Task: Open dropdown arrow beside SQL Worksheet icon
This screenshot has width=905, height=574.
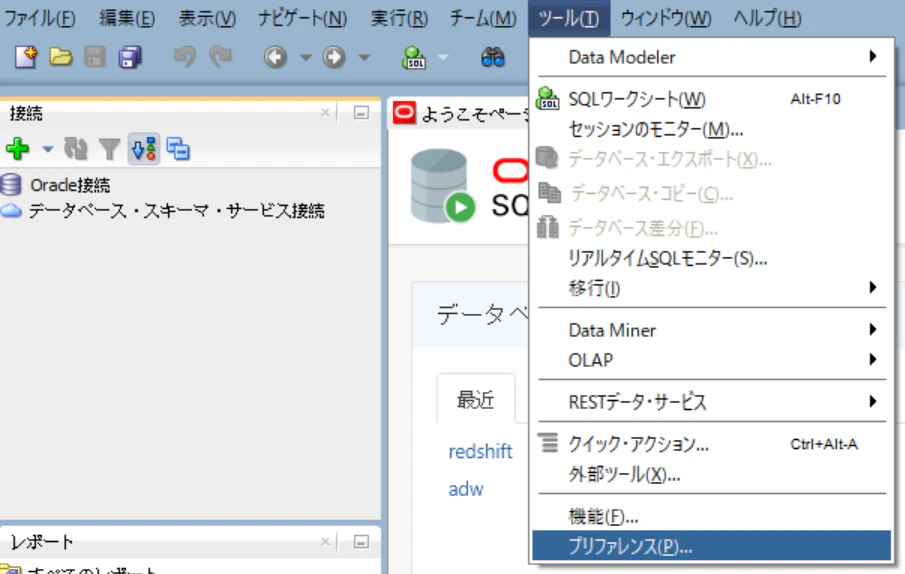Action: pyautogui.click(x=443, y=57)
